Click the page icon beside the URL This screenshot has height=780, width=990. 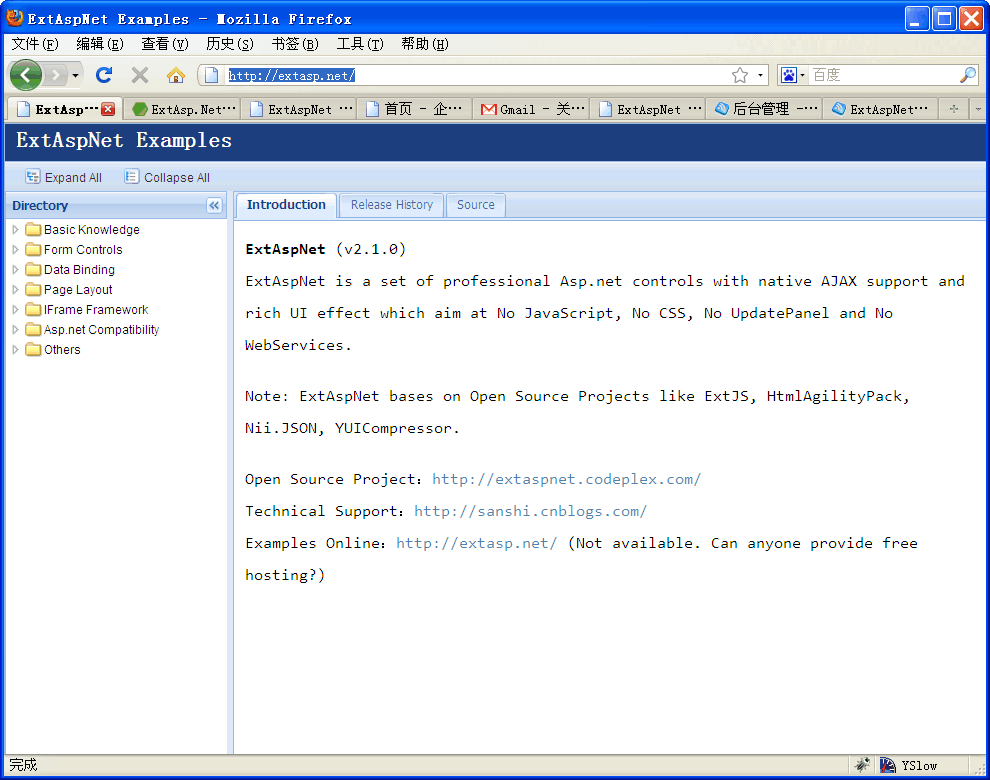tap(212, 76)
